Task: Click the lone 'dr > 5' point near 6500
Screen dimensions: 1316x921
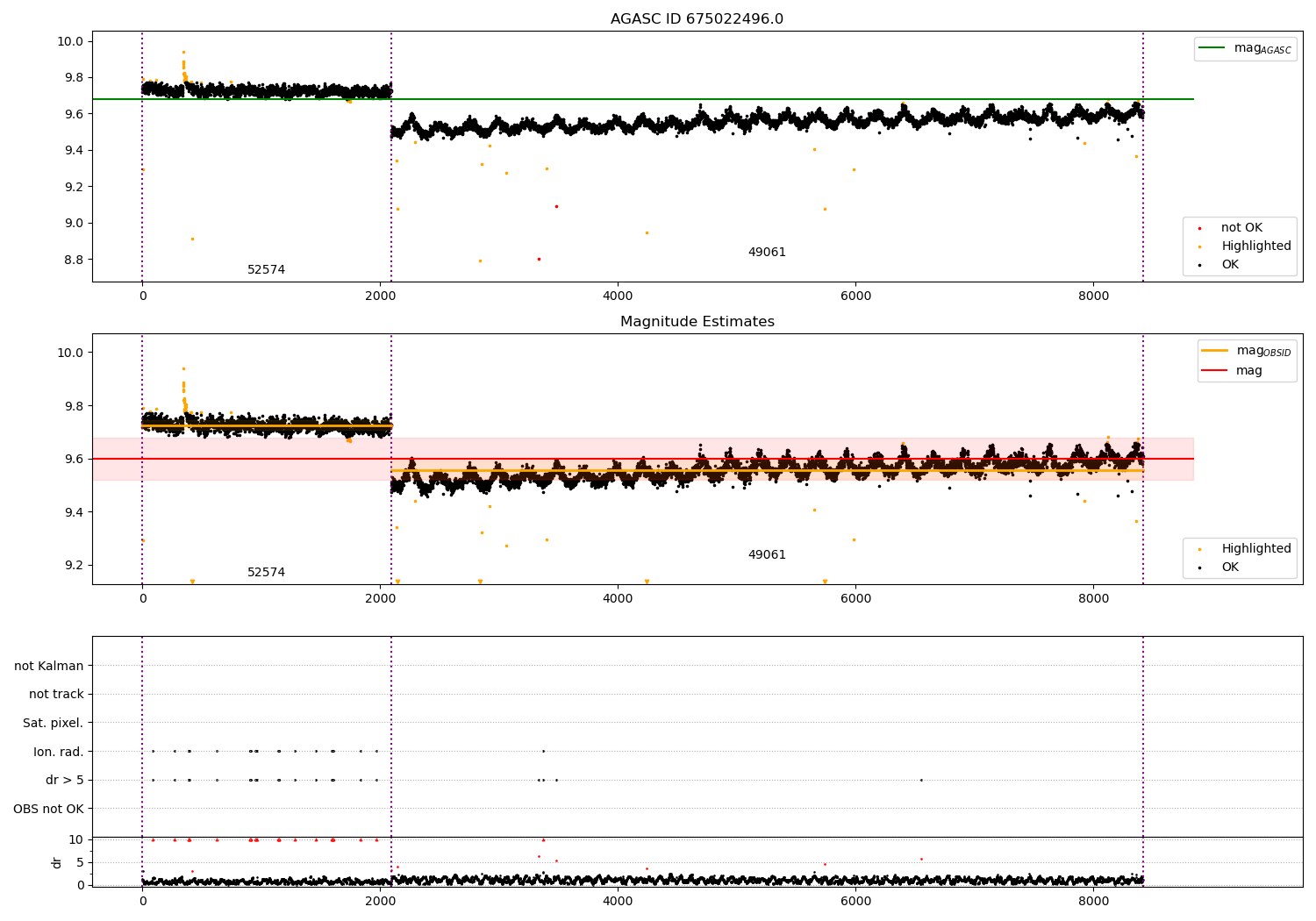Action: pos(921,780)
